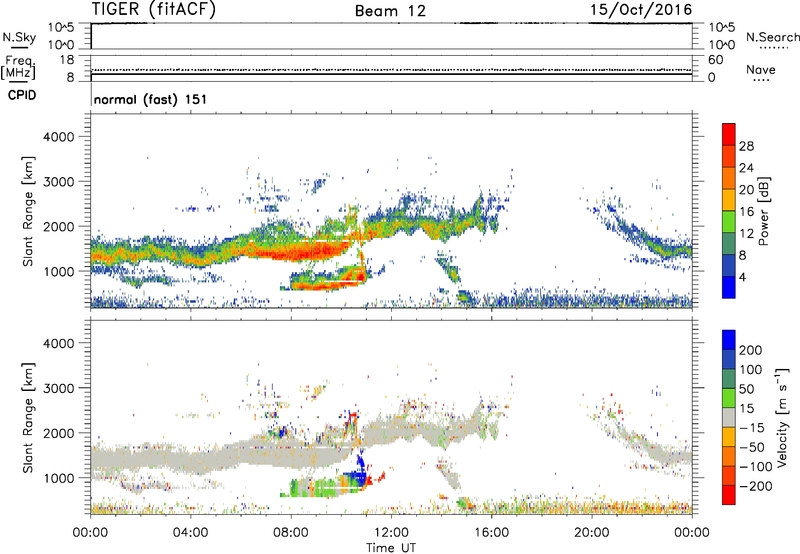Click the 04:00 time axis label
The image size is (800, 554).
point(190,533)
